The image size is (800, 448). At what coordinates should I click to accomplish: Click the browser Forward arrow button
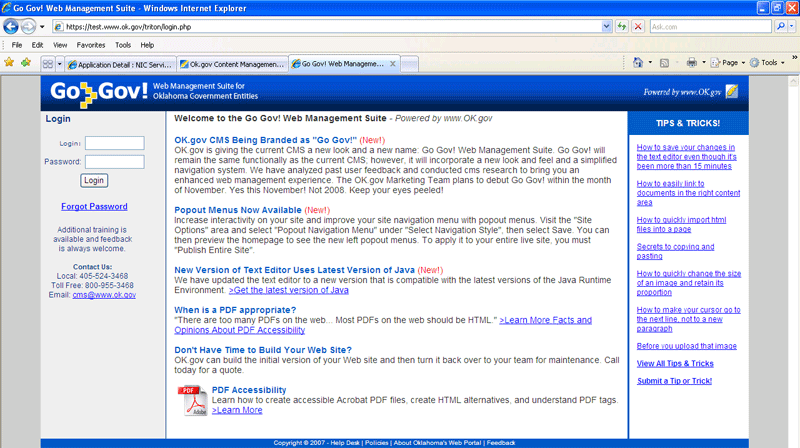pos(28,26)
